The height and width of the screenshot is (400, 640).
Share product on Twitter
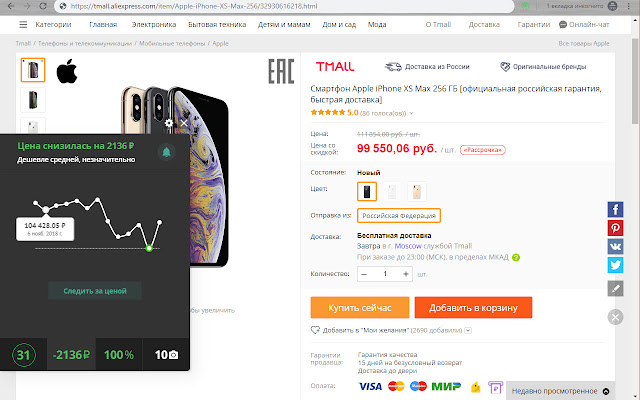(x=615, y=265)
